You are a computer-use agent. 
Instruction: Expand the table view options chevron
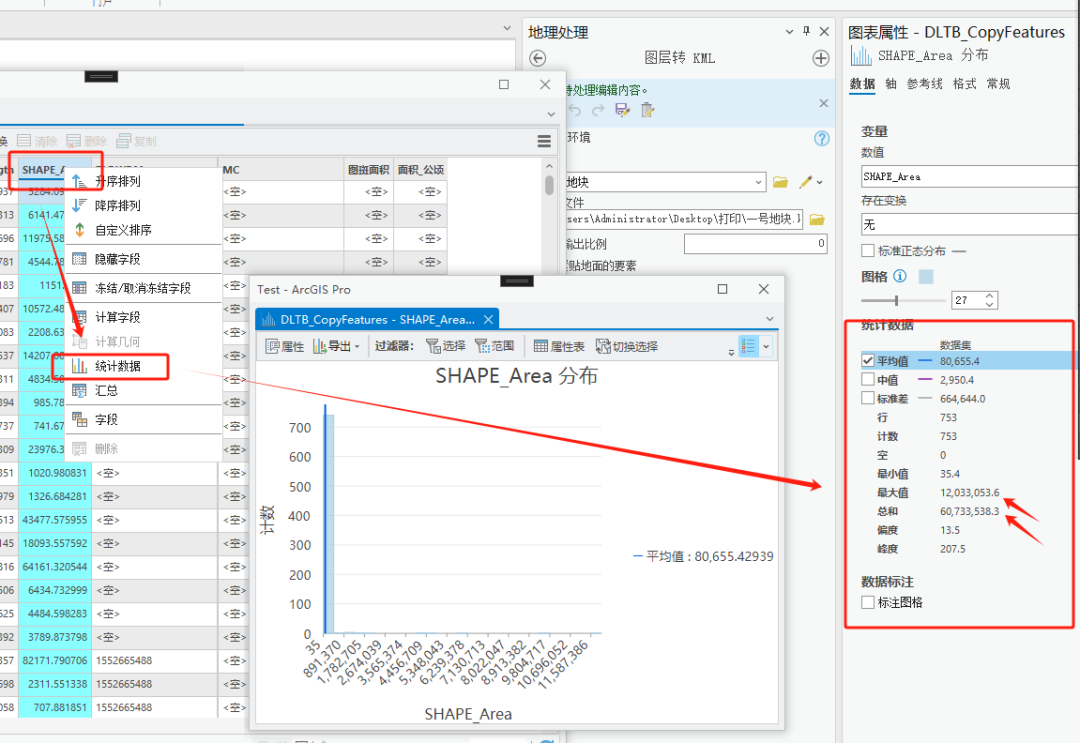click(x=551, y=114)
